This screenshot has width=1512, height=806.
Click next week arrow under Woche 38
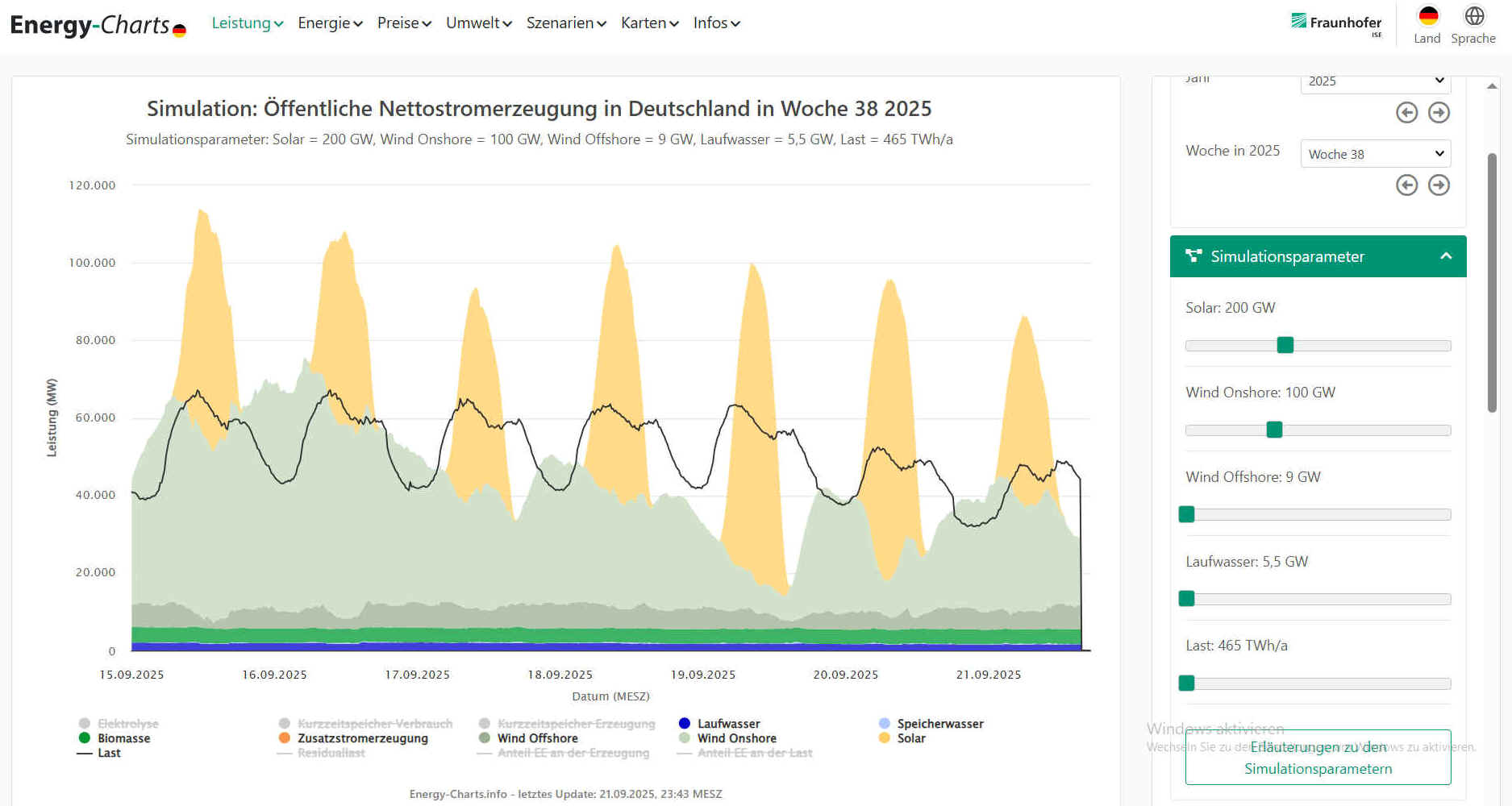click(1439, 185)
